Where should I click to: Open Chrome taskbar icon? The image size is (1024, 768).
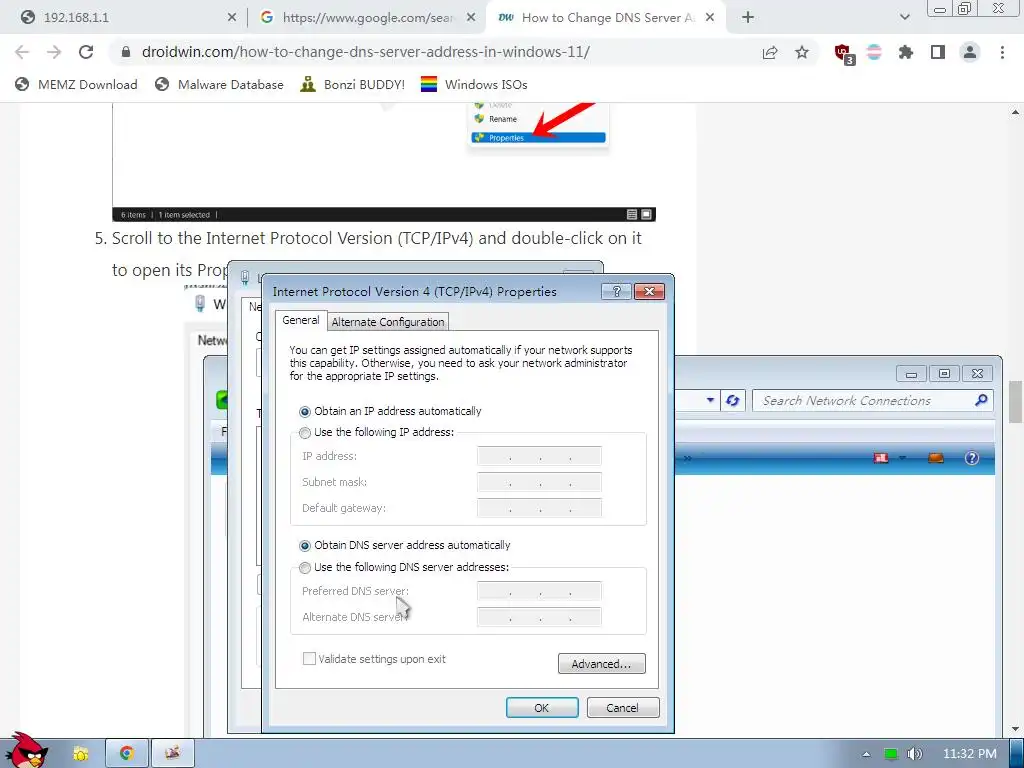(x=127, y=754)
